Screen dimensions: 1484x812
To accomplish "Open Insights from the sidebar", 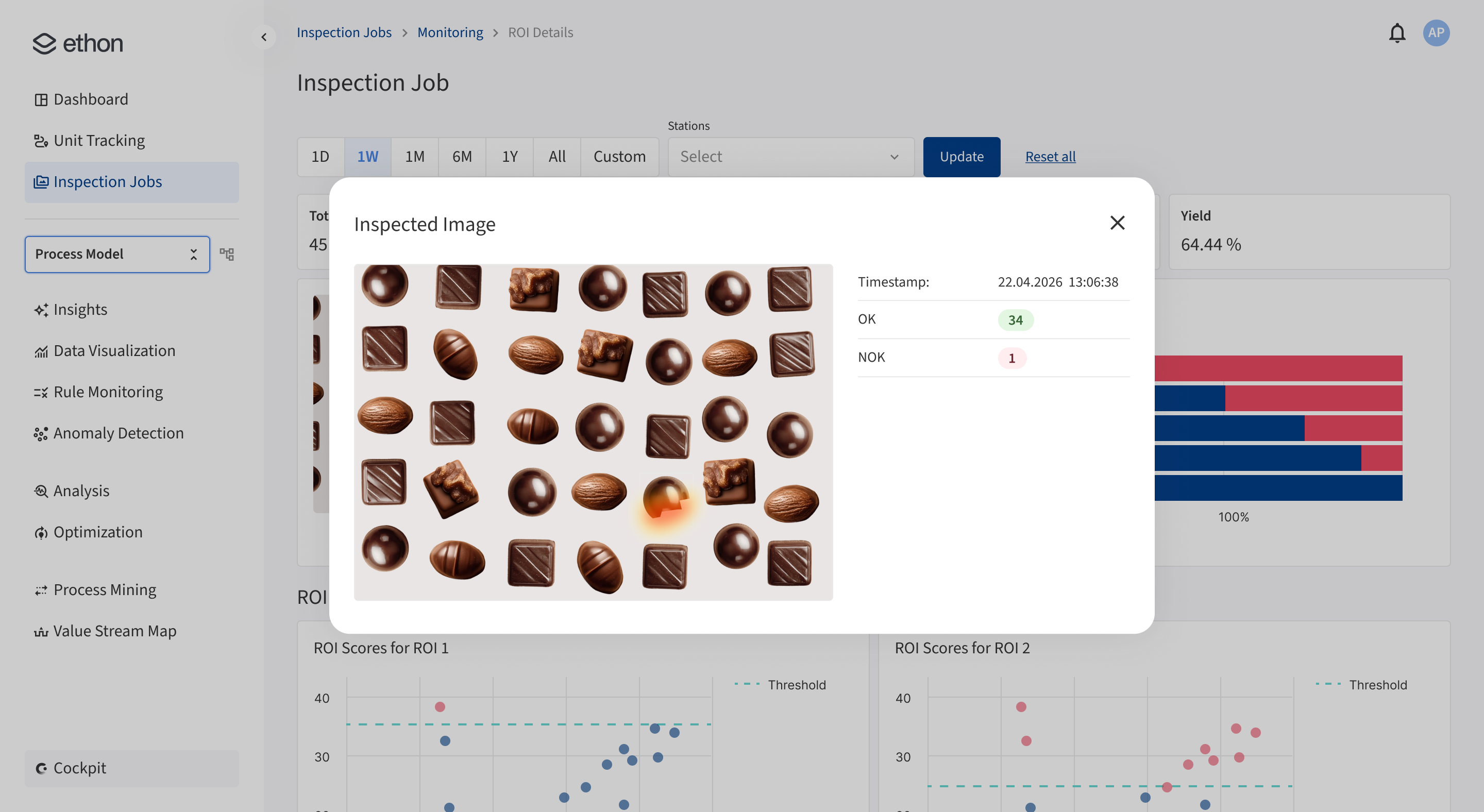I will tap(81, 309).
